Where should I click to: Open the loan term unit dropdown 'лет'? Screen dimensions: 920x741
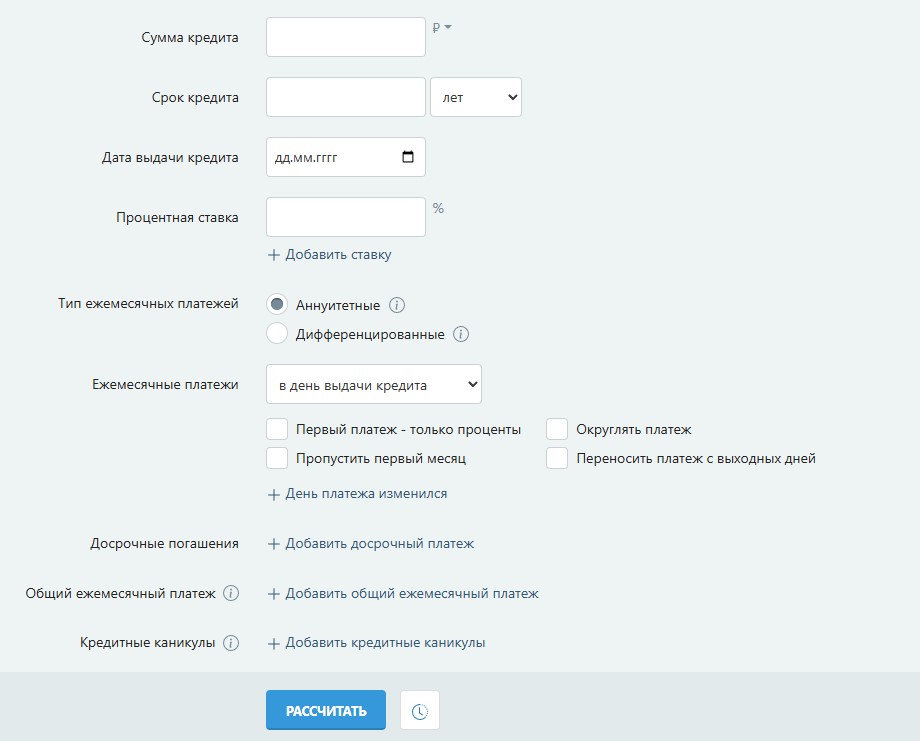click(x=475, y=97)
